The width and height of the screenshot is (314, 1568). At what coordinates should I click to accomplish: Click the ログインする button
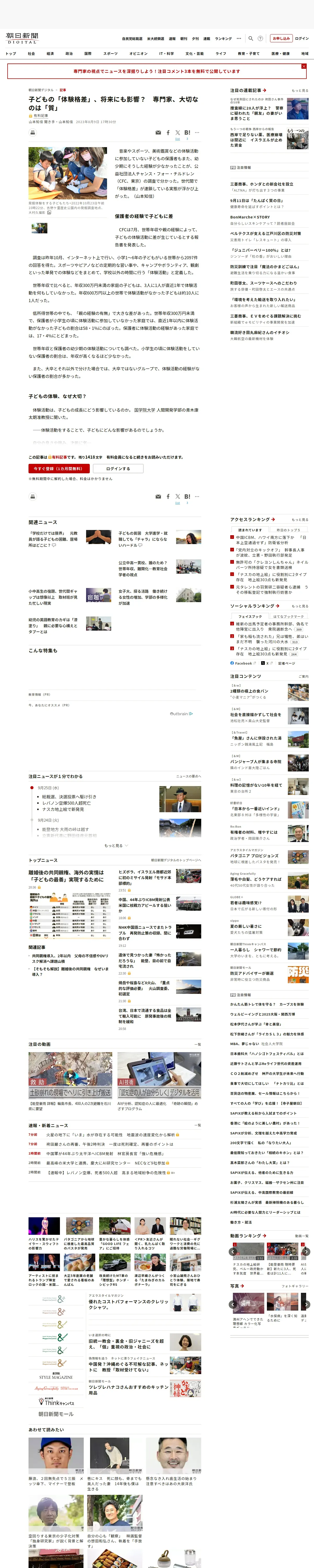[x=118, y=468]
